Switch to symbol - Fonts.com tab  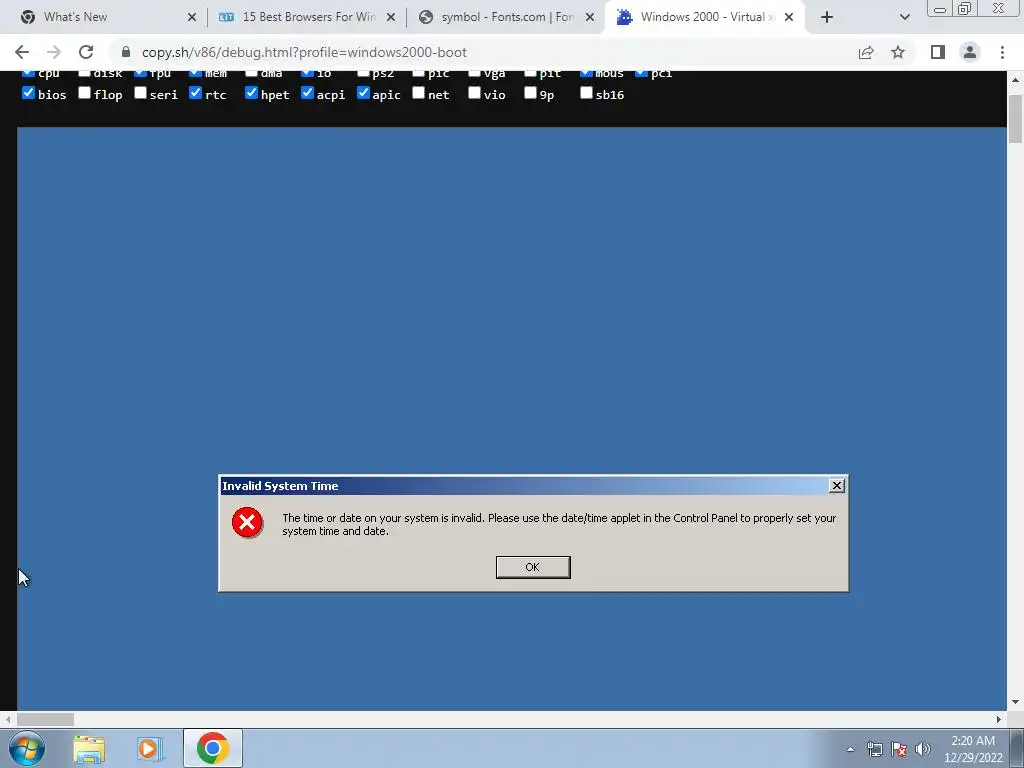point(506,17)
